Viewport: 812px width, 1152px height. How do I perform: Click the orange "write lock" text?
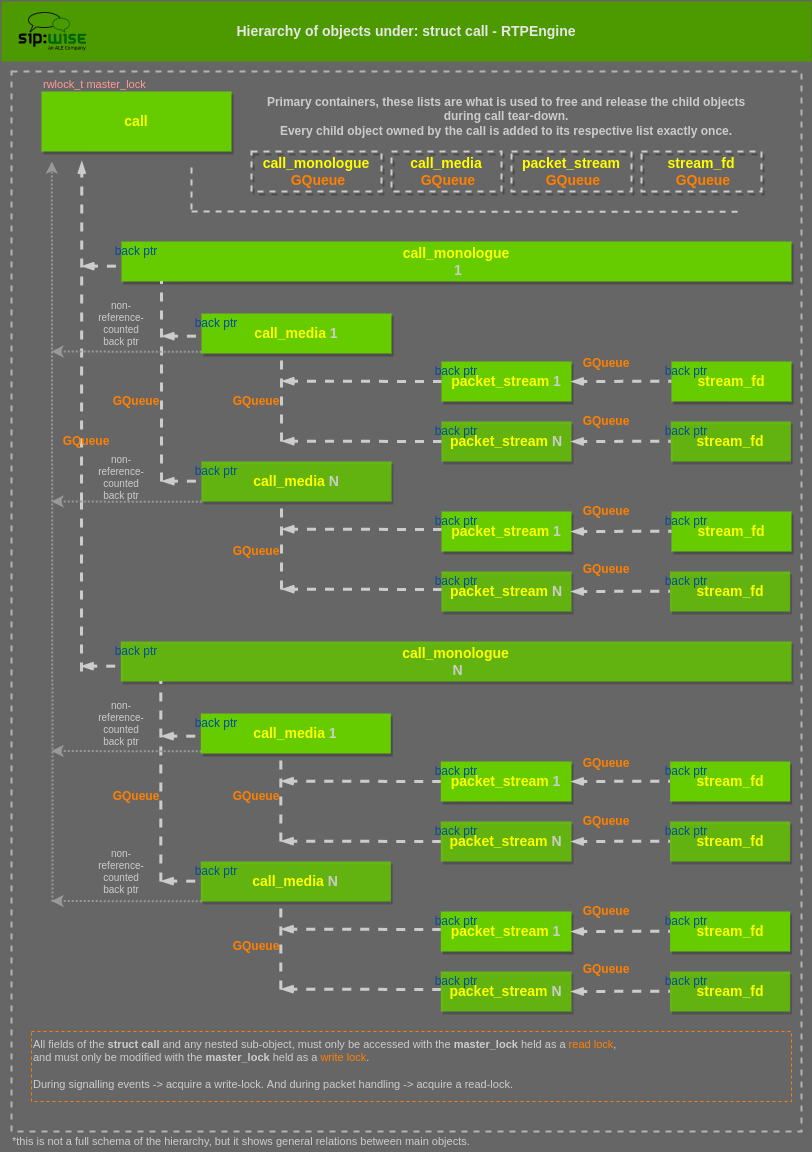click(343, 1057)
